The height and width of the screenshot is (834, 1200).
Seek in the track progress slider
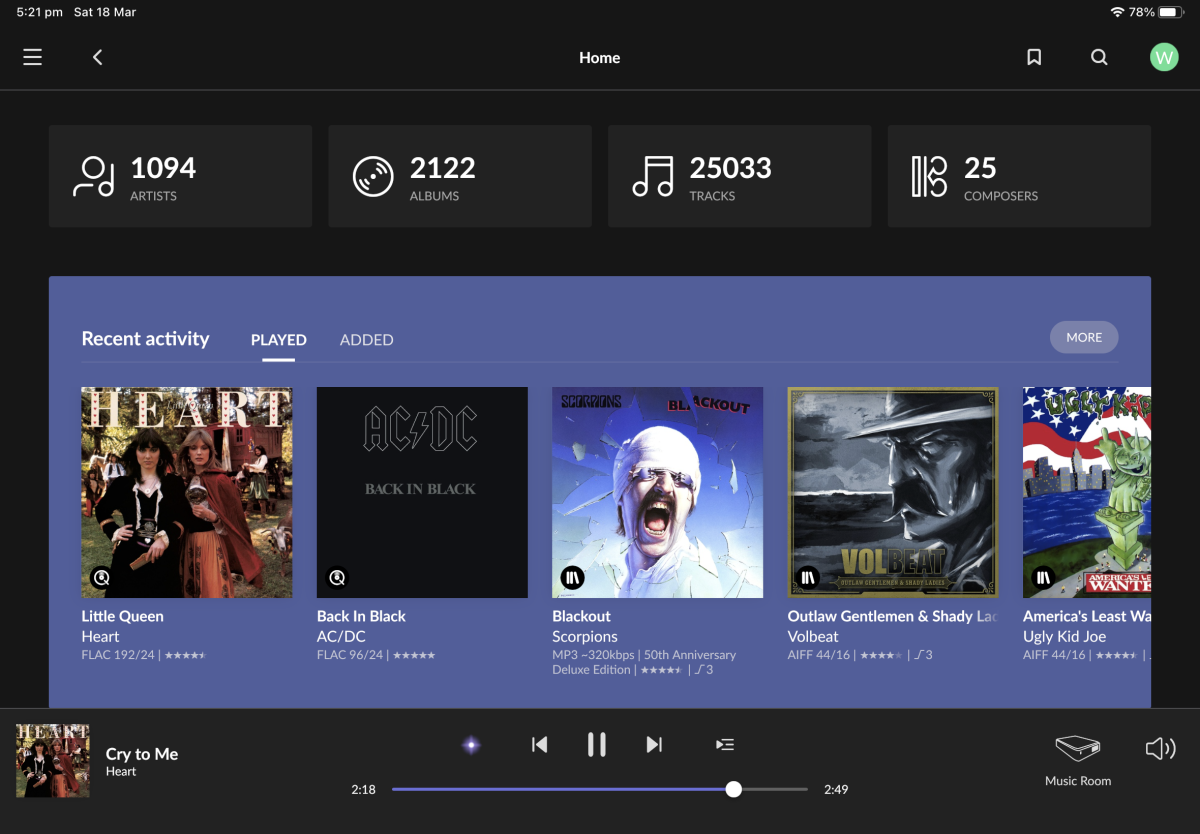(x=599, y=789)
